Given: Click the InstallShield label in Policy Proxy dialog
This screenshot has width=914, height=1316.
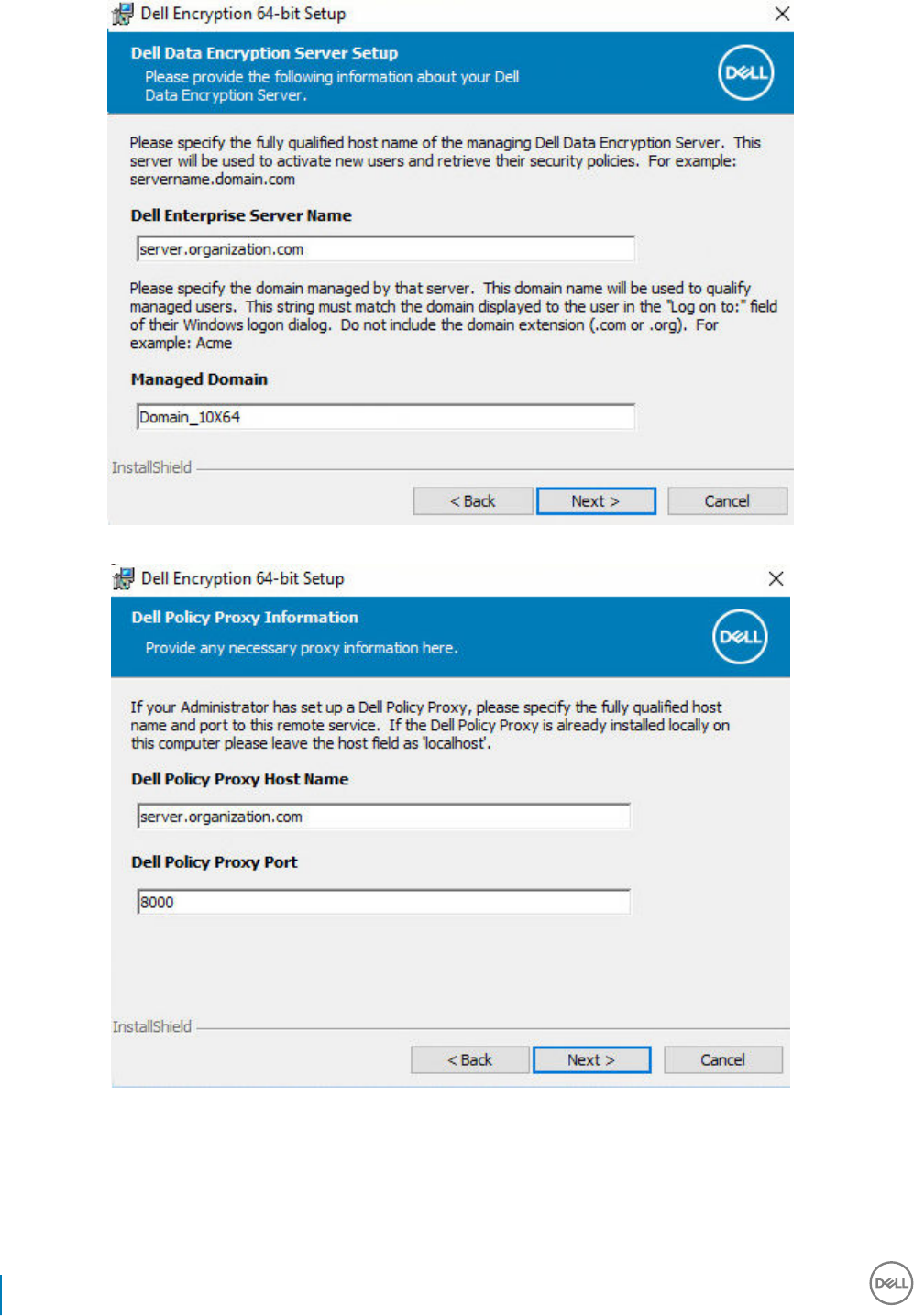Looking at the screenshot, I should [x=152, y=1026].
